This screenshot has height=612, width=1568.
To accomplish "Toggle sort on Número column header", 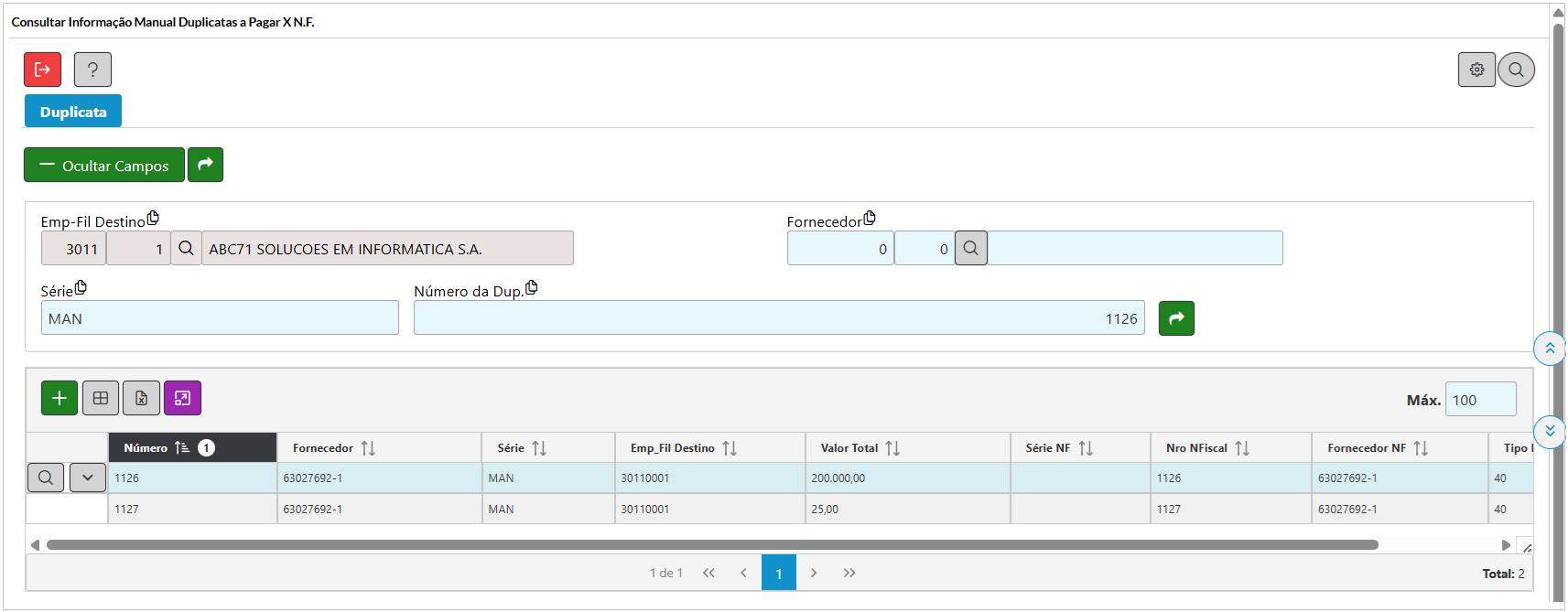I will pyautogui.click(x=182, y=448).
